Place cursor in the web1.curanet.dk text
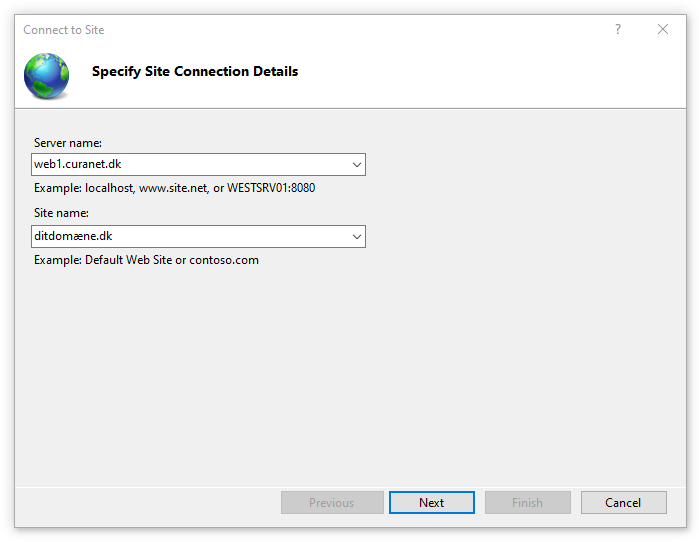Screen dimensions: 699x542 [x=78, y=164]
